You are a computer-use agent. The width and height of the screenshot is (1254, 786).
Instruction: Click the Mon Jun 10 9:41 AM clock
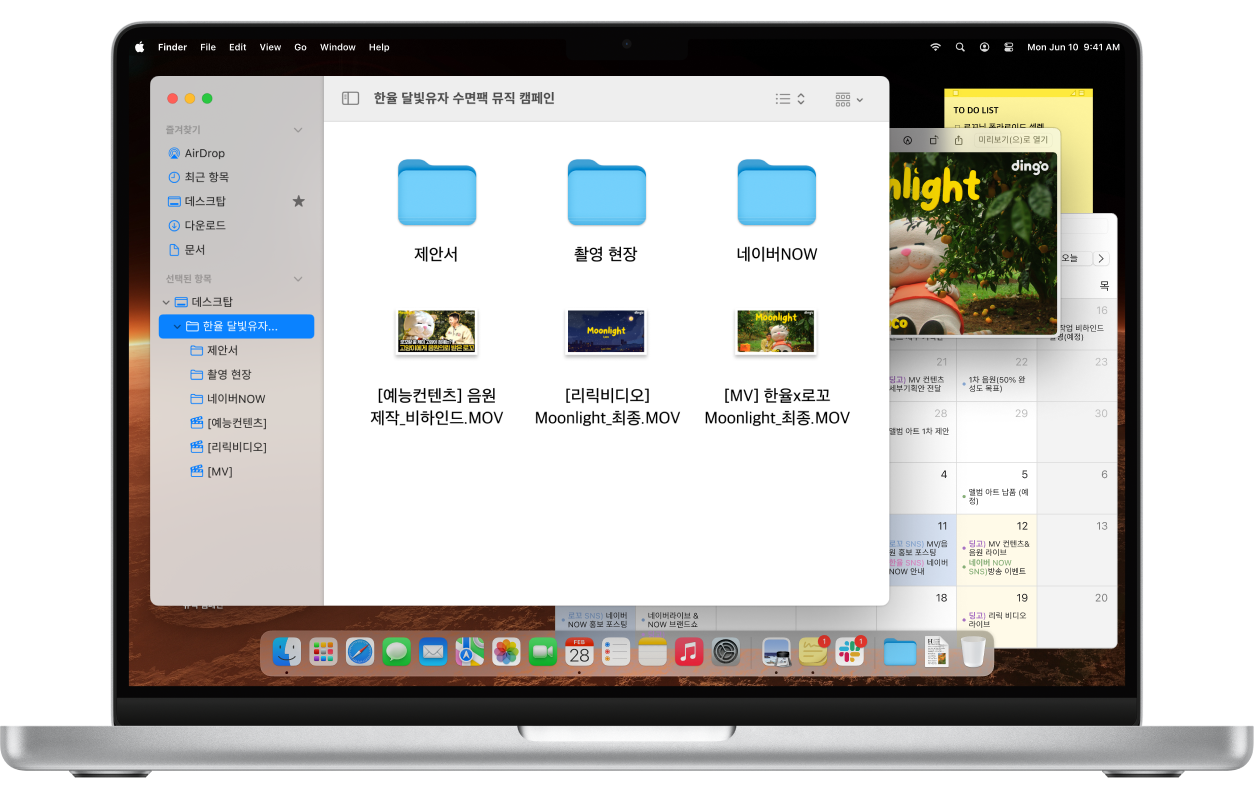[1071, 47]
